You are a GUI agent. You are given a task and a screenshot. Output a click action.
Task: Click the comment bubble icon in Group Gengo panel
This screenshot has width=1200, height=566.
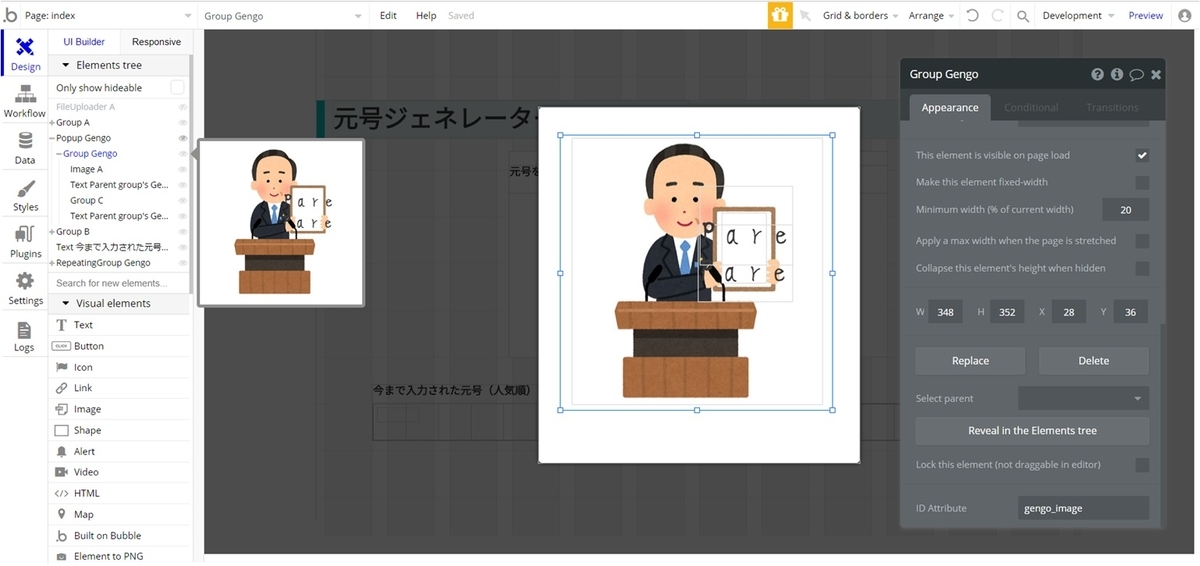(1137, 74)
